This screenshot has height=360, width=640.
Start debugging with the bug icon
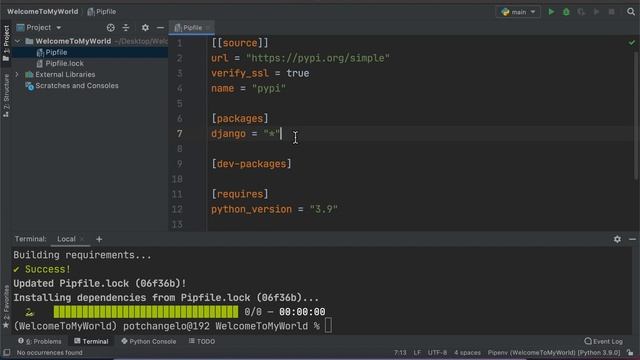[x=566, y=12]
